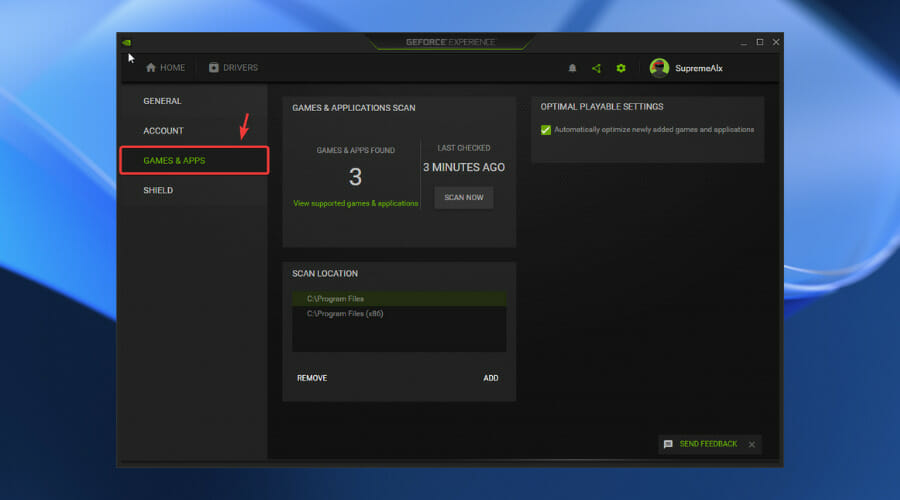Image resolution: width=900 pixels, height=500 pixels.
Task: Maximize the GeForce Experience window
Action: 760,42
